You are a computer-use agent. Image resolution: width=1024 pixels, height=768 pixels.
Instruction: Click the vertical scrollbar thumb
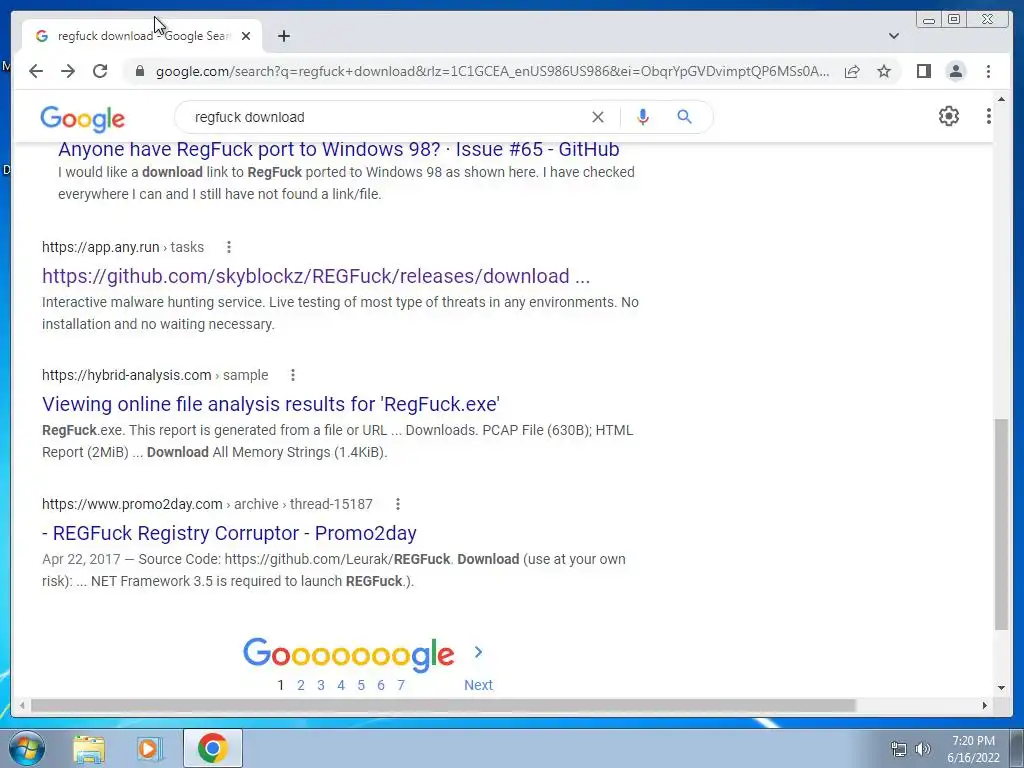pos(1001,524)
